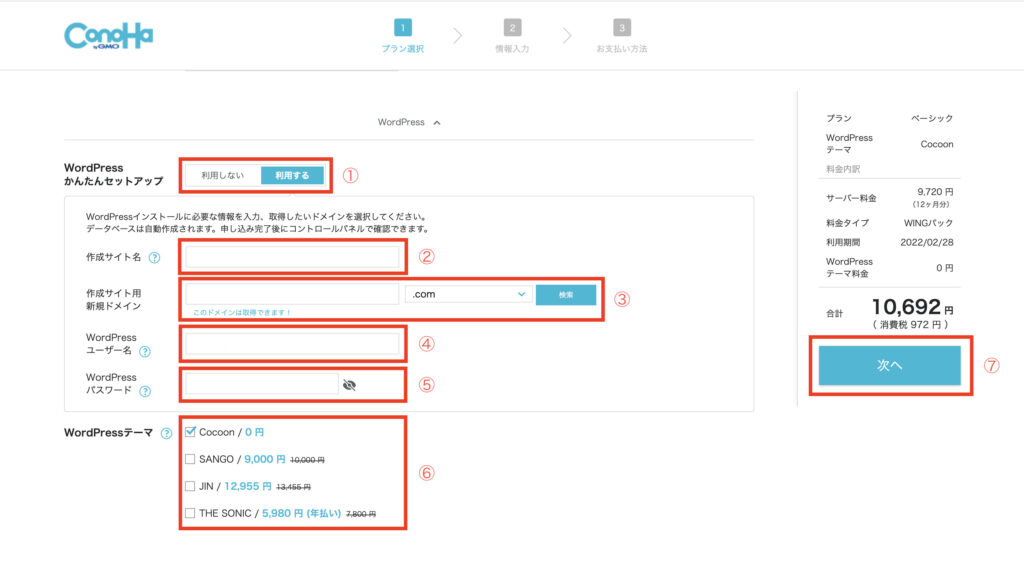Screen dimensions: 1024x563
Task: Click the SANGO 9,000 円 price text
Action: pos(264,459)
